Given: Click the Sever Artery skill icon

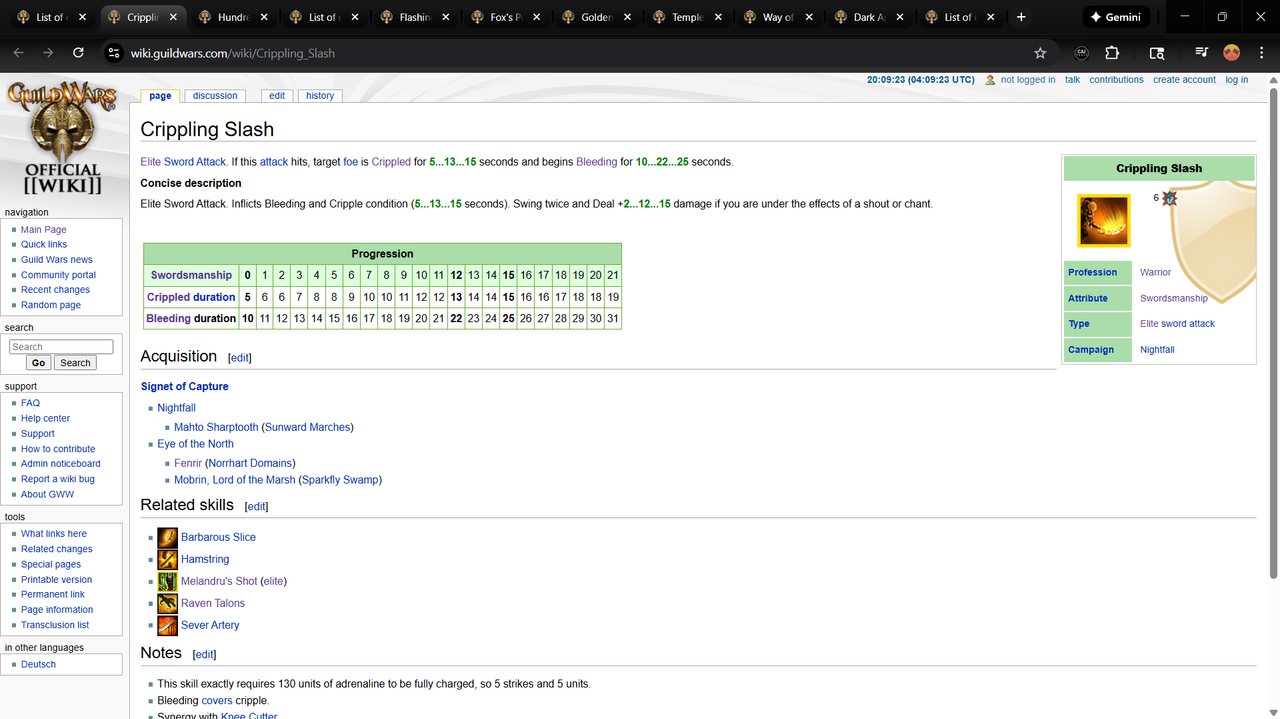Looking at the screenshot, I should [x=167, y=625].
